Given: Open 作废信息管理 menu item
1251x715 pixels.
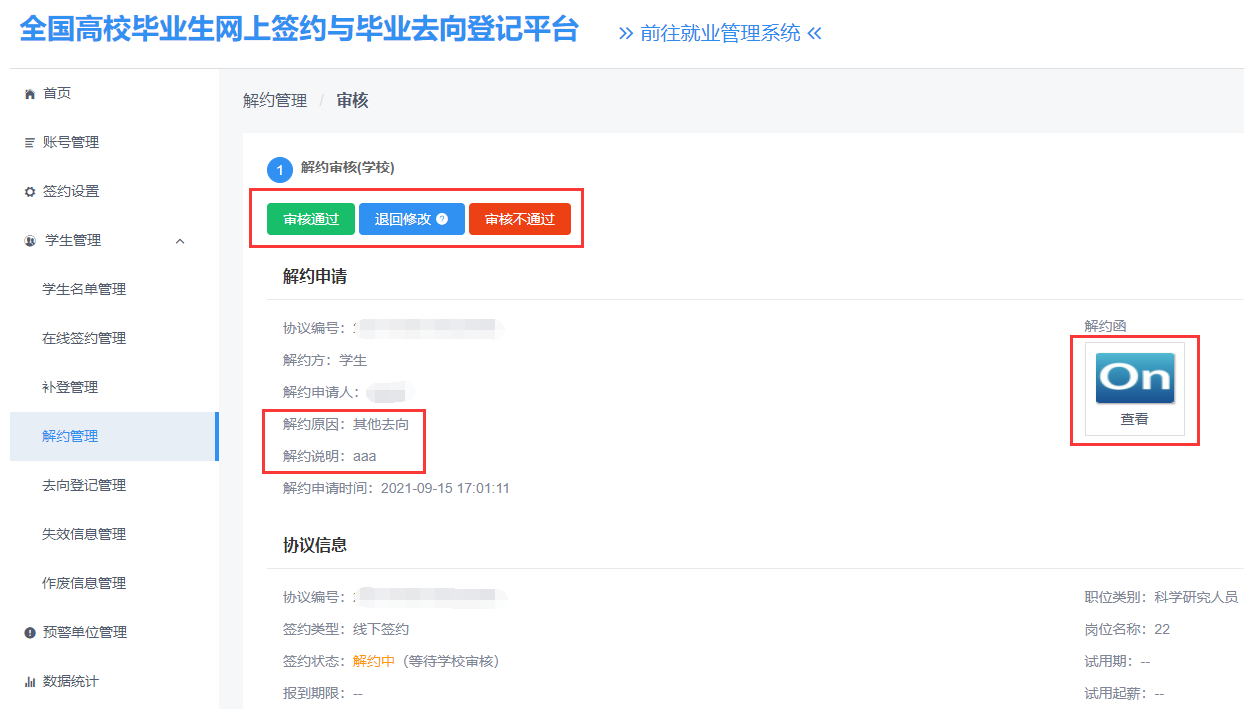Looking at the screenshot, I should tap(84, 584).
